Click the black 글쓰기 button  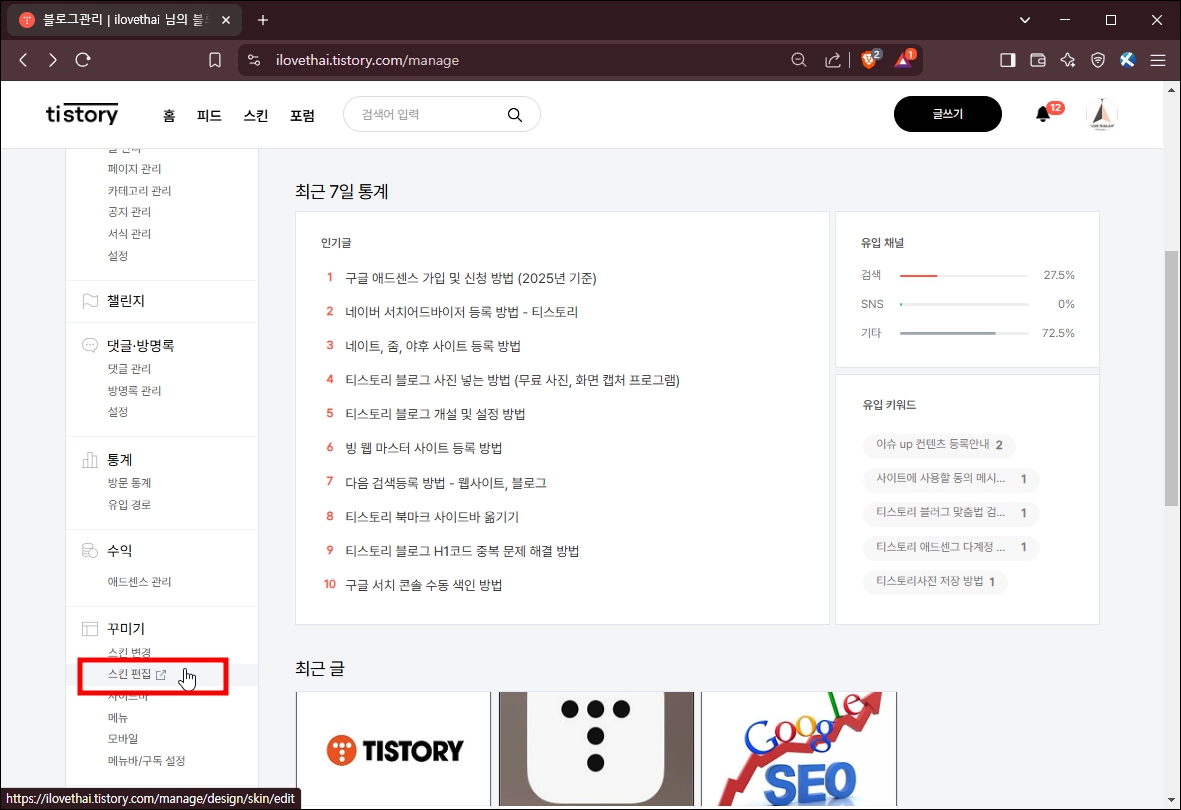point(946,114)
